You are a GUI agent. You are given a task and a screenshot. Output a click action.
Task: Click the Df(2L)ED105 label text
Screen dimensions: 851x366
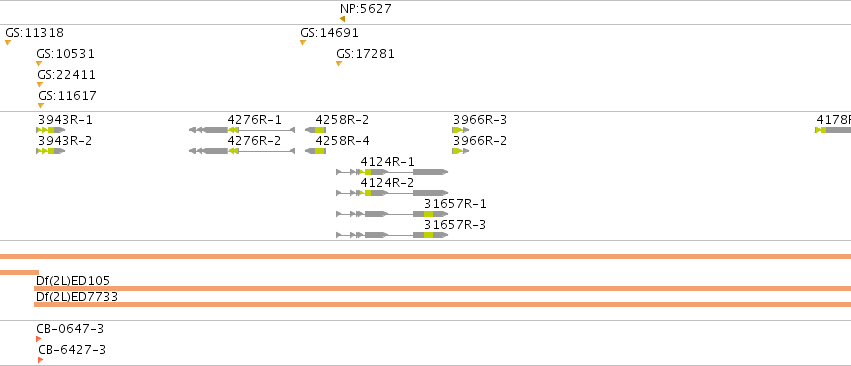pyautogui.click(x=73, y=281)
